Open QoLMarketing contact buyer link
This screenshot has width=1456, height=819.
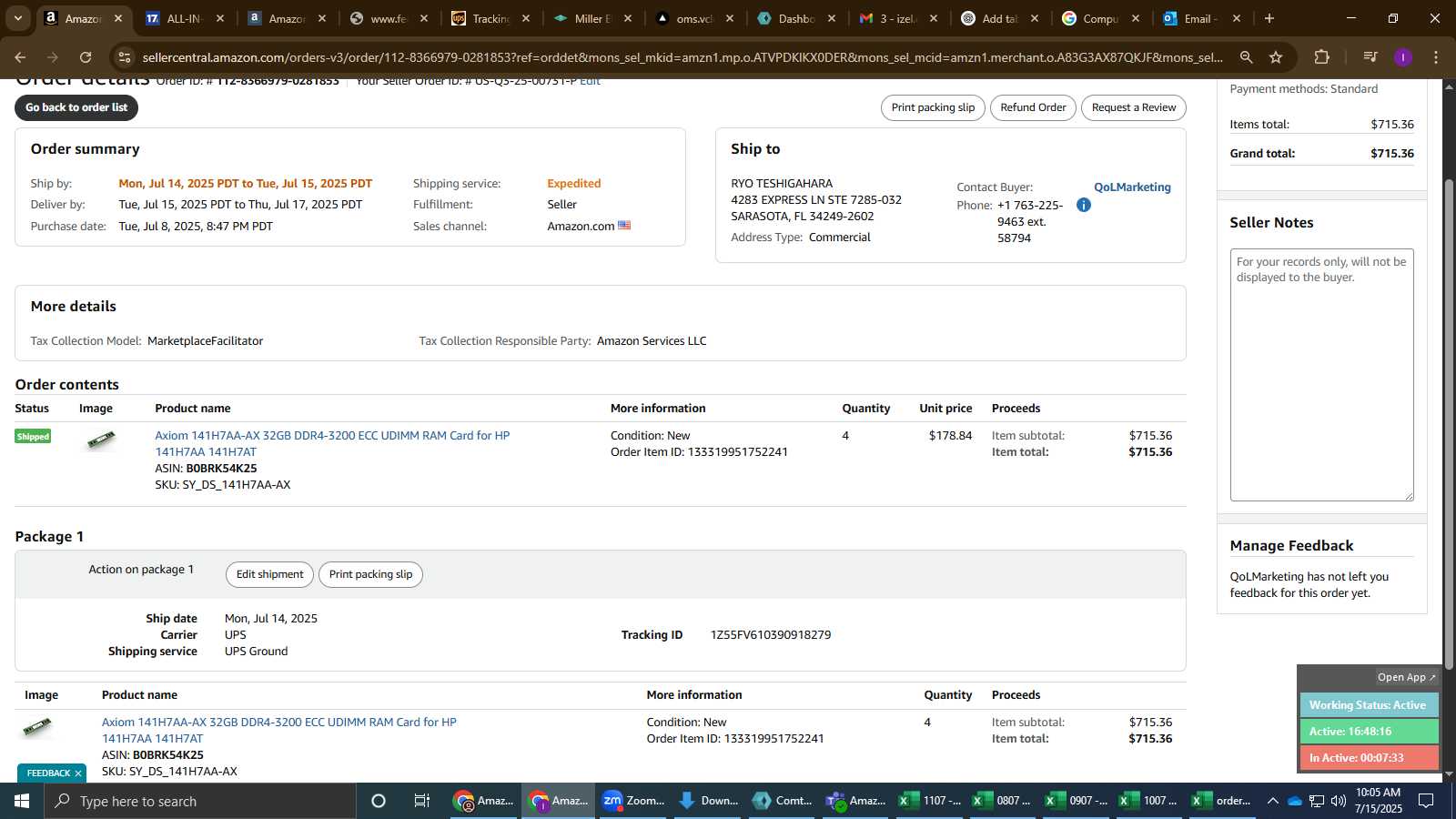[1132, 187]
